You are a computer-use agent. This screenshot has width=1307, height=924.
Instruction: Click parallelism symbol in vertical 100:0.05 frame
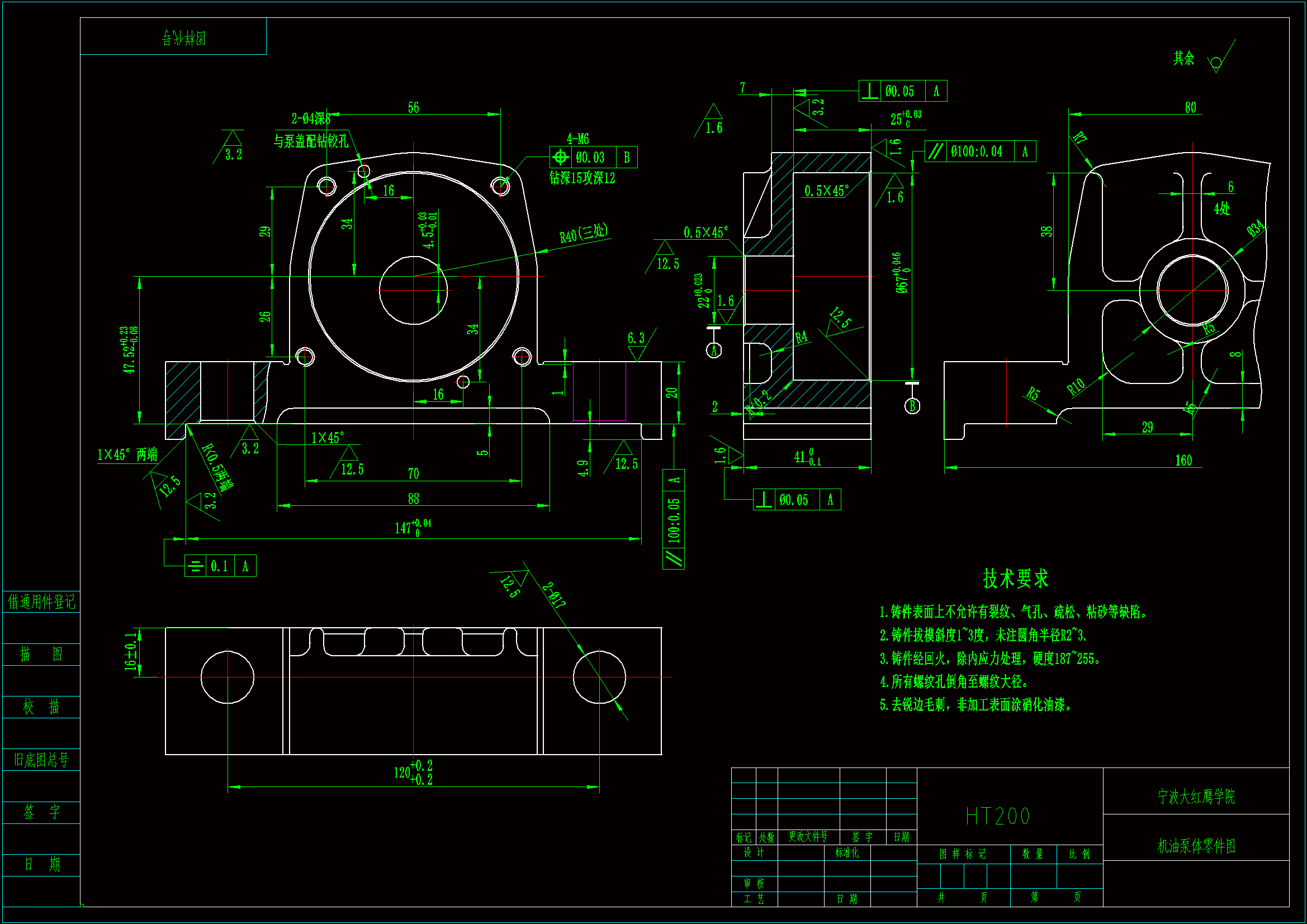click(674, 558)
